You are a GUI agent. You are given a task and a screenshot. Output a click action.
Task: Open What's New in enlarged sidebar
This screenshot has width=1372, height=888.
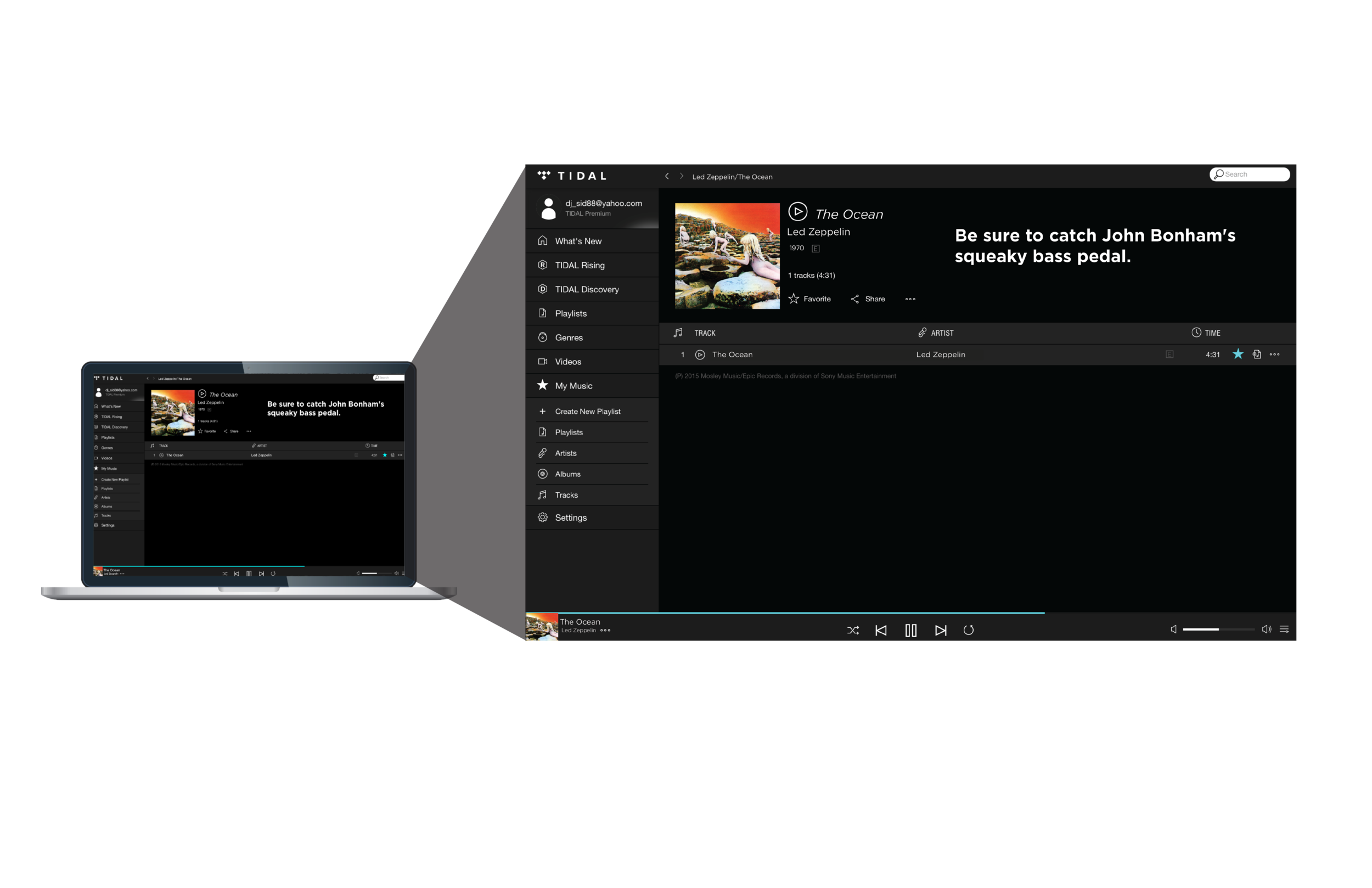tap(592, 241)
